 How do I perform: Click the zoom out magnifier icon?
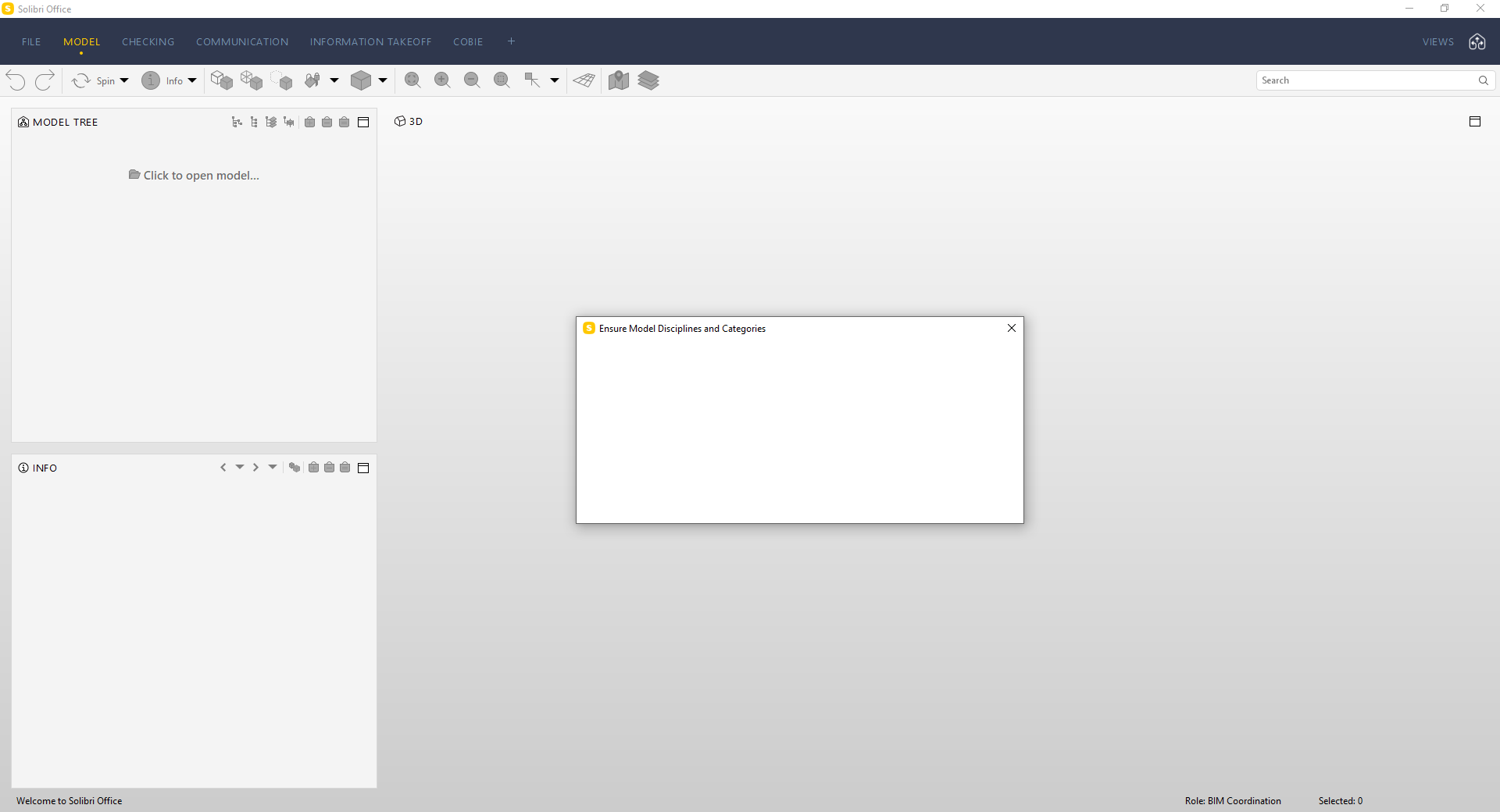[472, 80]
